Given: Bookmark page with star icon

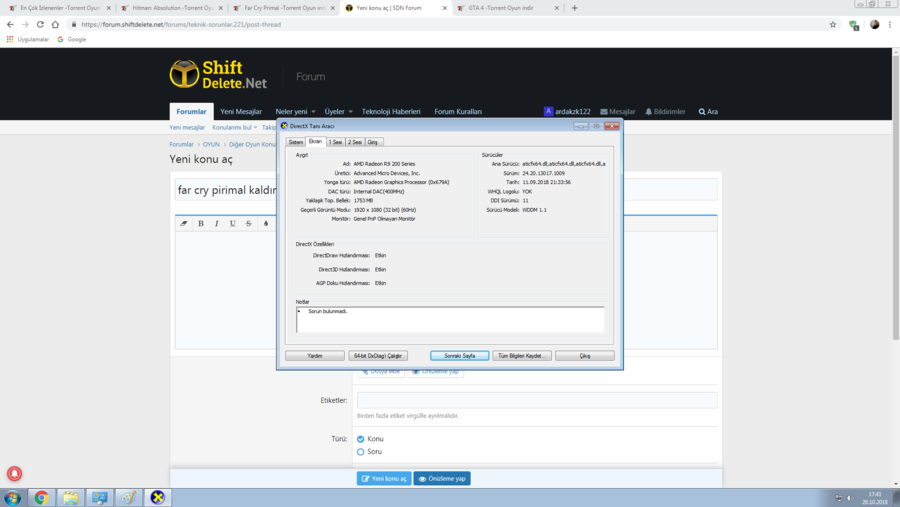Looking at the screenshot, I should (833, 25).
